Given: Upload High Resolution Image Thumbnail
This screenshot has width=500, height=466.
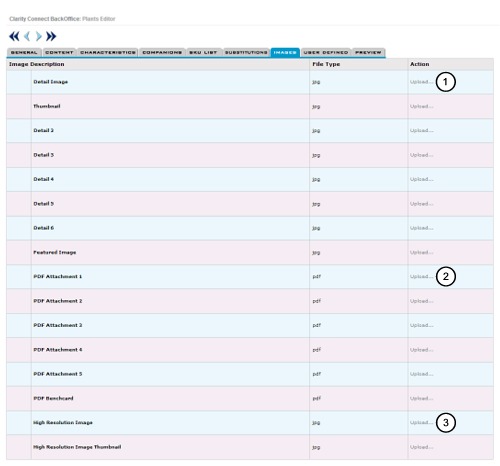Looking at the screenshot, I should 422,447.
